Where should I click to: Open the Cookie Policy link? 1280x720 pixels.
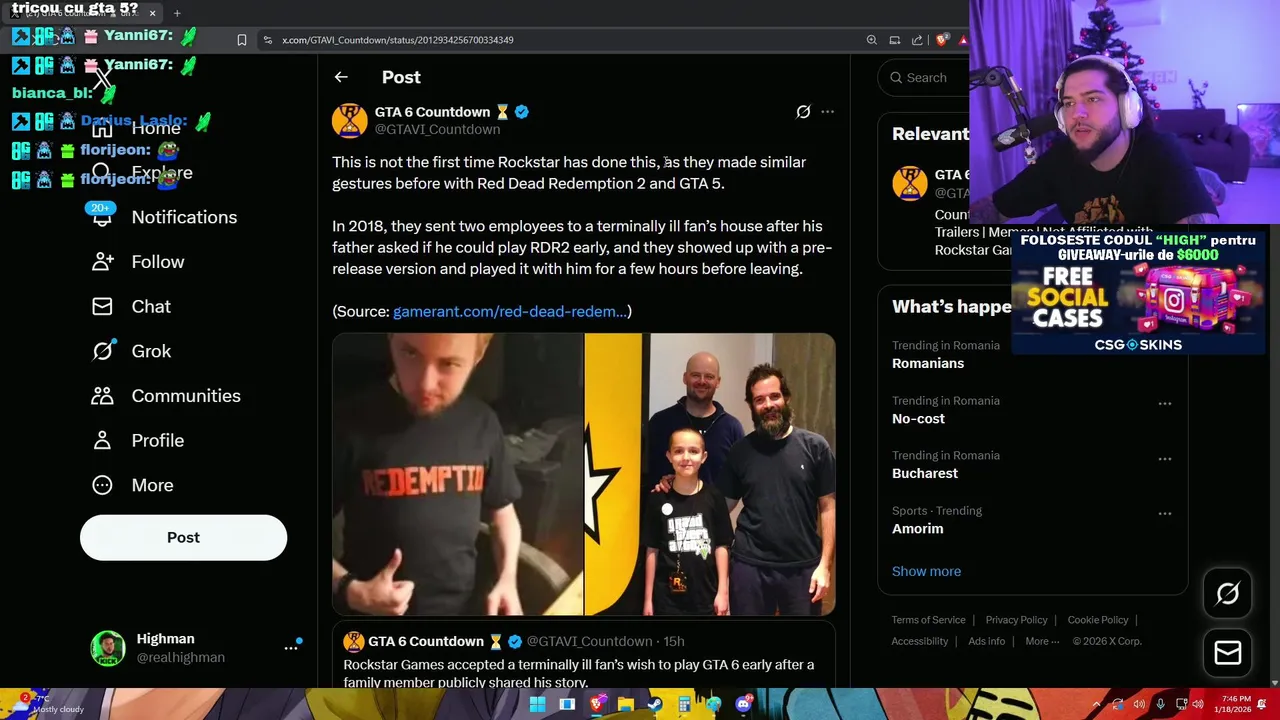coord(1097,620)
